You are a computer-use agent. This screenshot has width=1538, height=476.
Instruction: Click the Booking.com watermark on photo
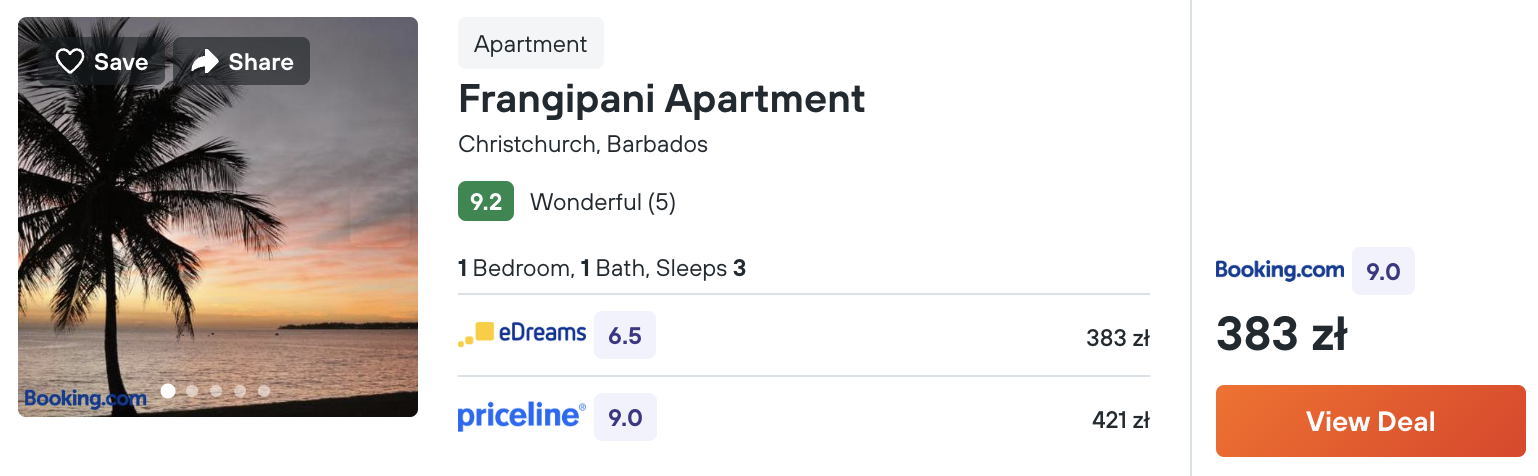[85, 398]
